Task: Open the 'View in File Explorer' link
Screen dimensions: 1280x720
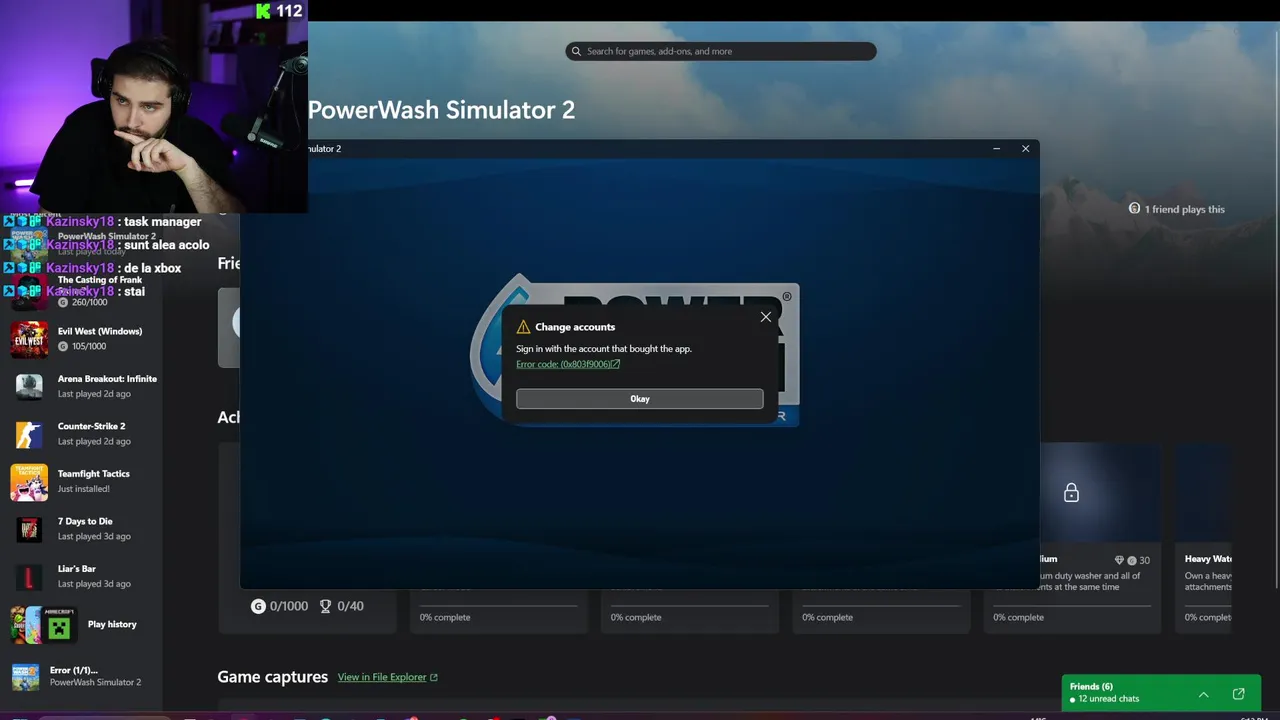Action: [382, 677]
